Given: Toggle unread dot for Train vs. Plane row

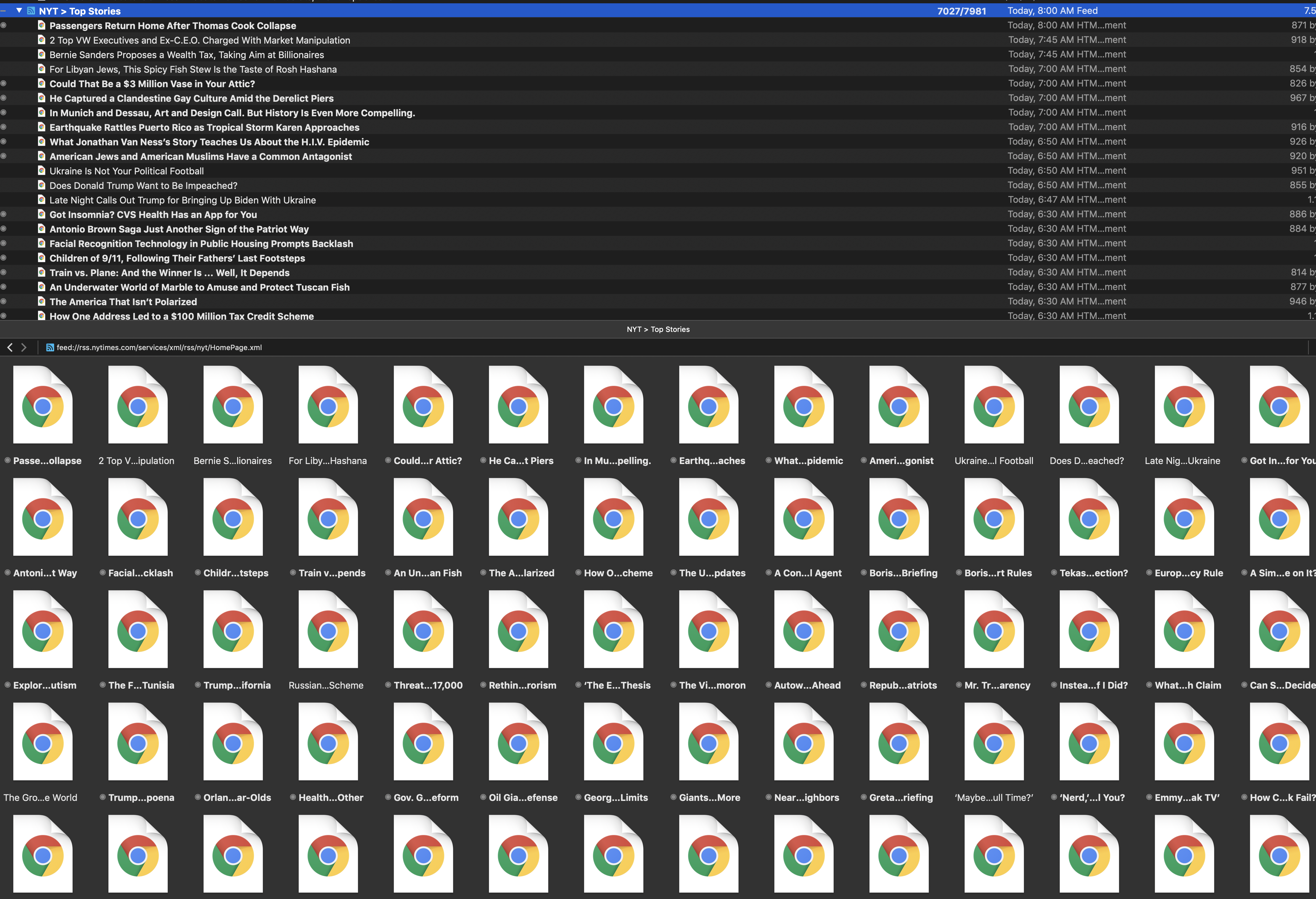Looking at the screenshot, I should [x=3, y=272].
